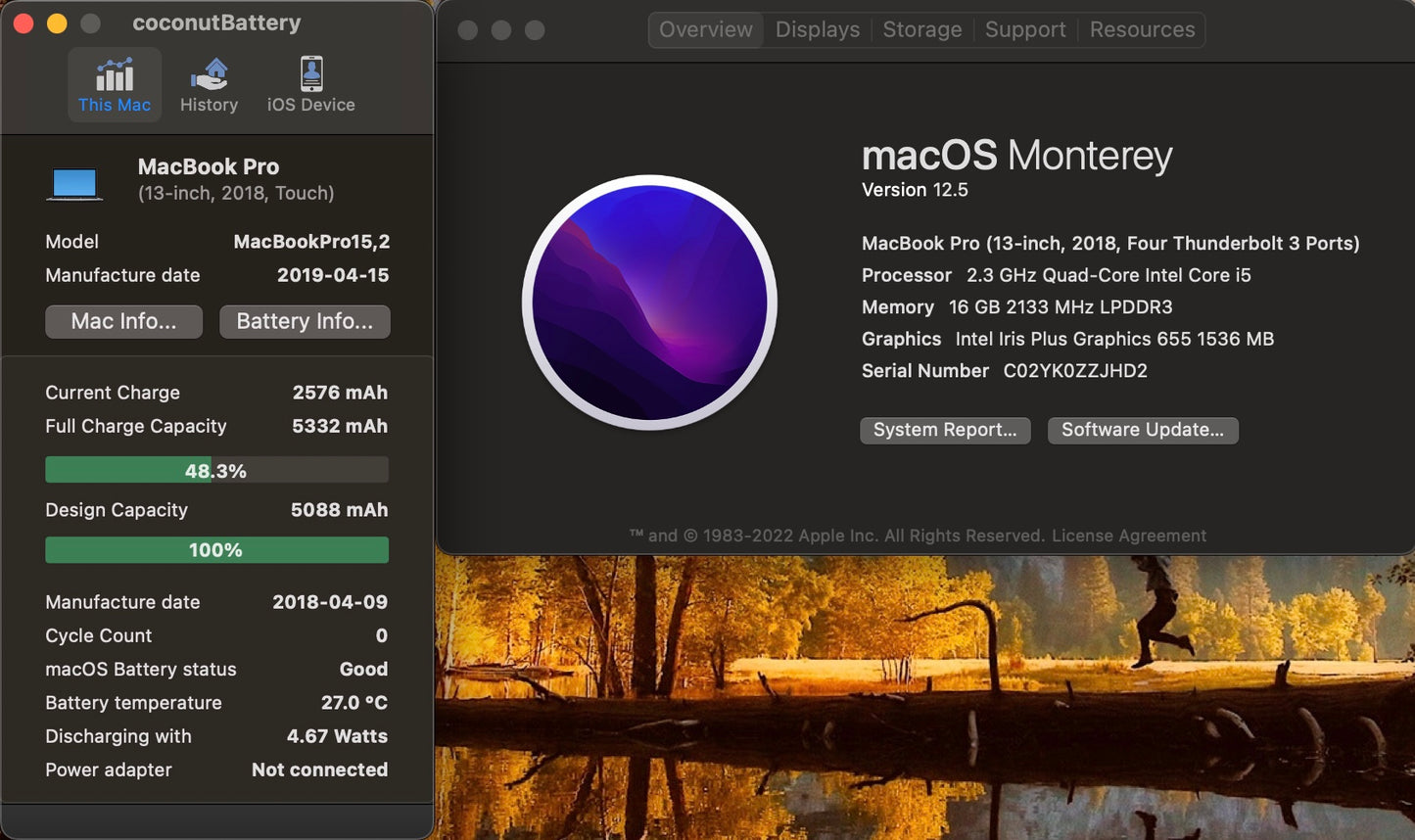Select the Support tab
Screen dimensions: 1415x840
tap(1024, 30)
